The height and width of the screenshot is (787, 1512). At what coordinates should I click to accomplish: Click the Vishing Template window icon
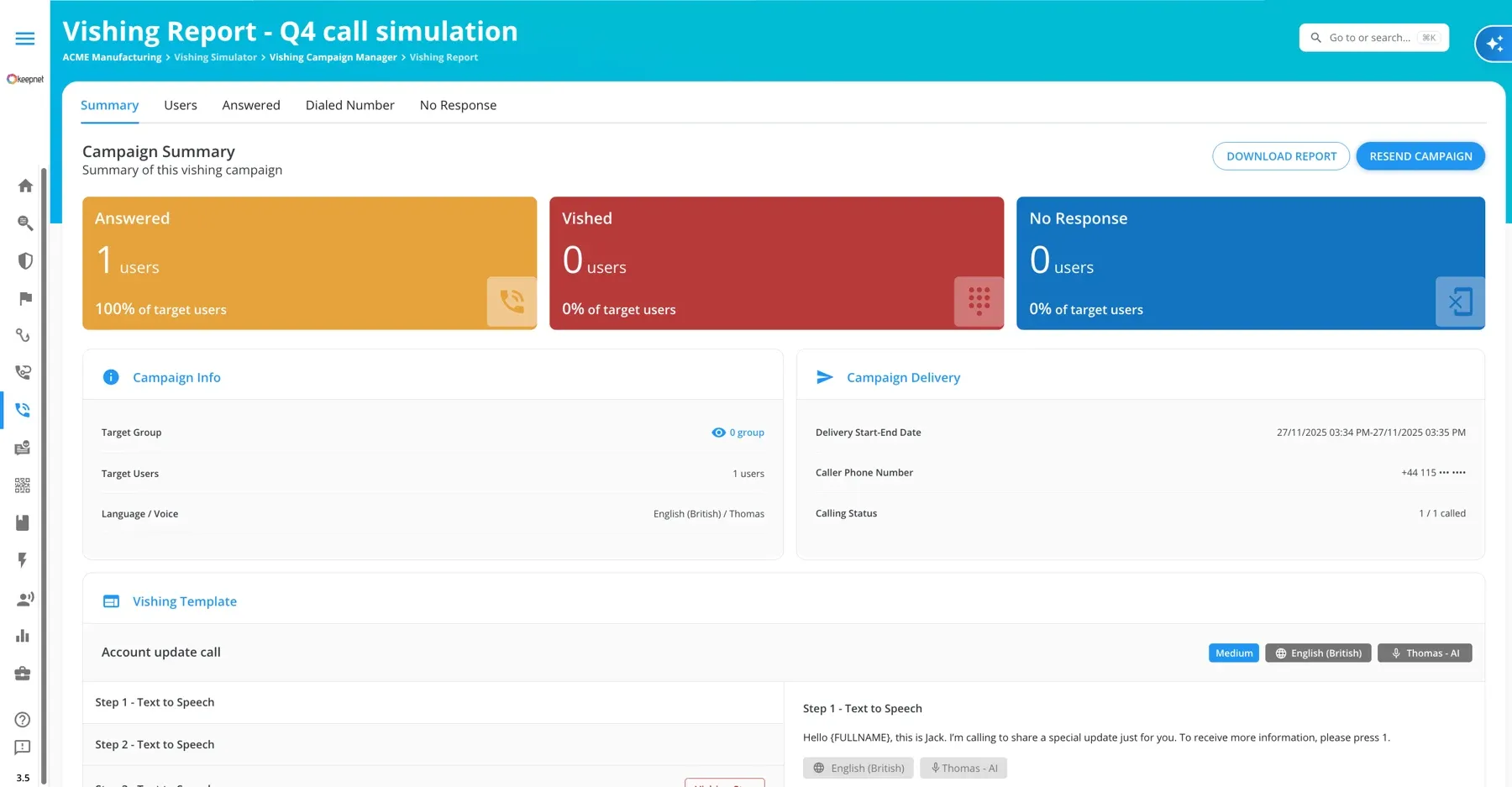pos(111,601)
